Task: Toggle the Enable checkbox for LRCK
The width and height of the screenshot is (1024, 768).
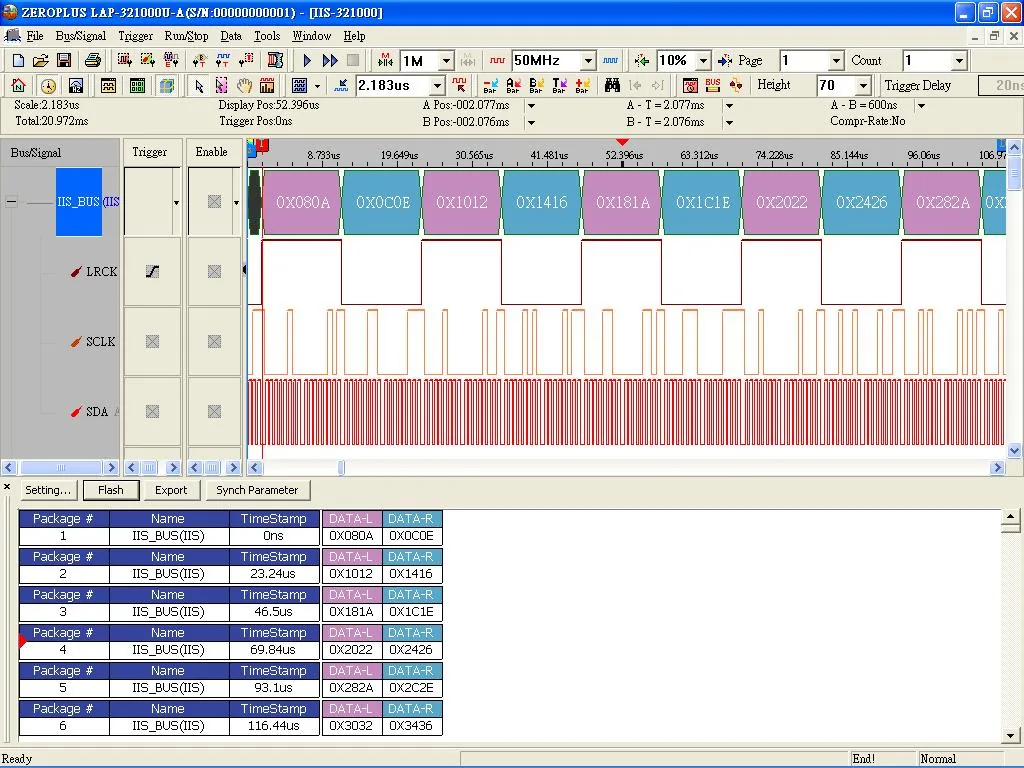Action: click(x=214, y=272)
